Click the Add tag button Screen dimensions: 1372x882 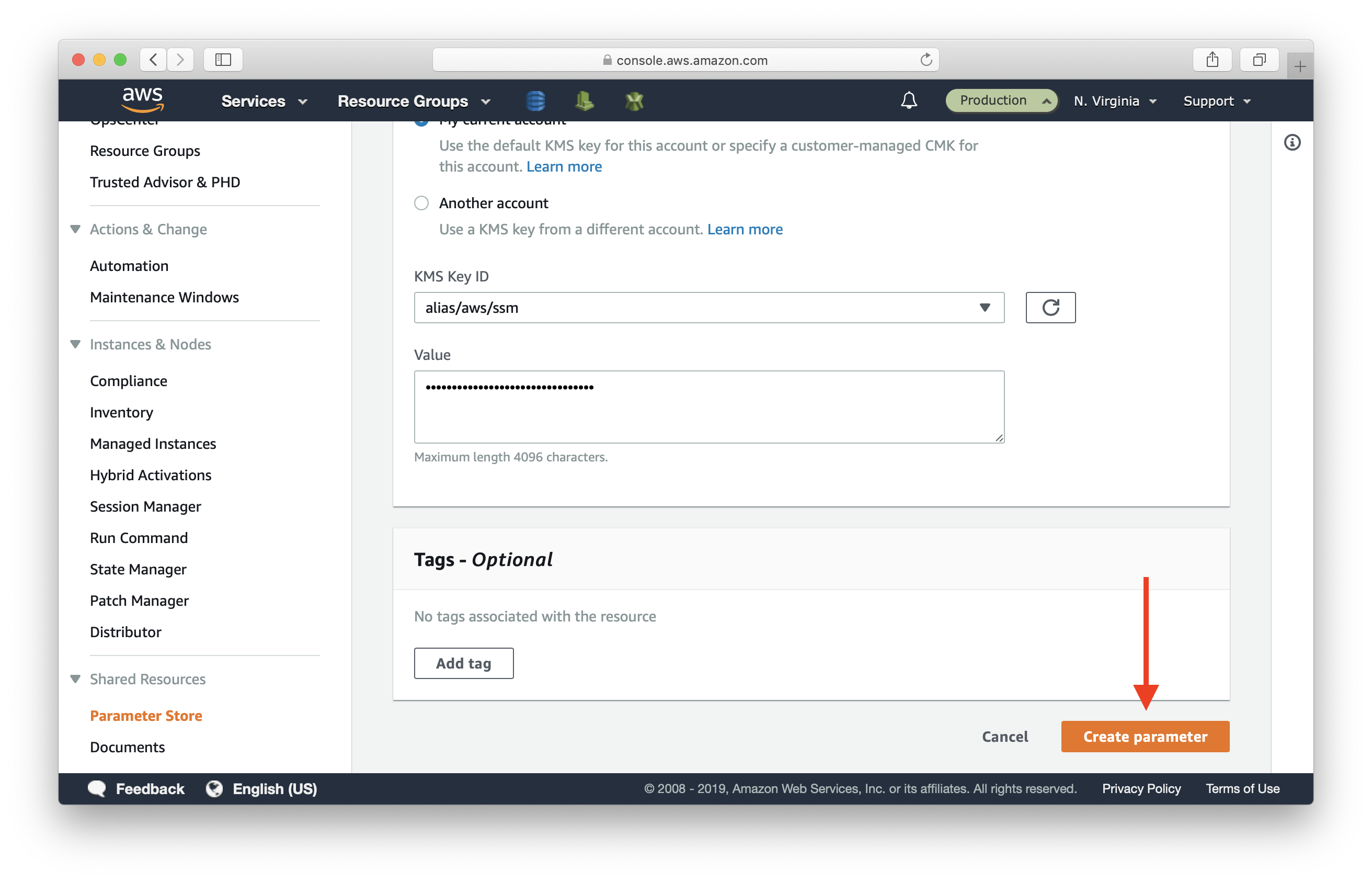464,663
